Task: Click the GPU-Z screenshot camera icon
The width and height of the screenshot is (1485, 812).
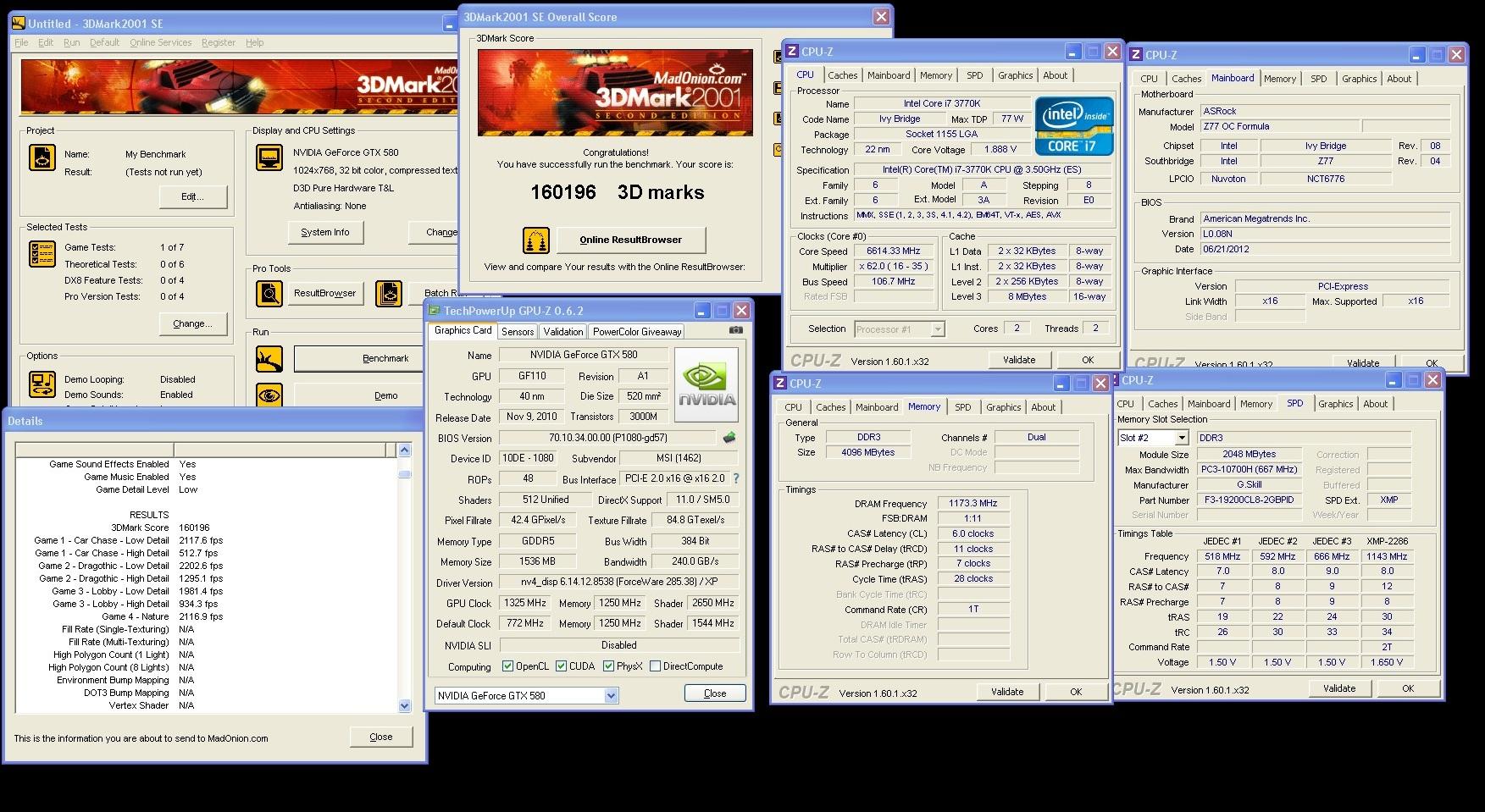Action: [736, 330]
